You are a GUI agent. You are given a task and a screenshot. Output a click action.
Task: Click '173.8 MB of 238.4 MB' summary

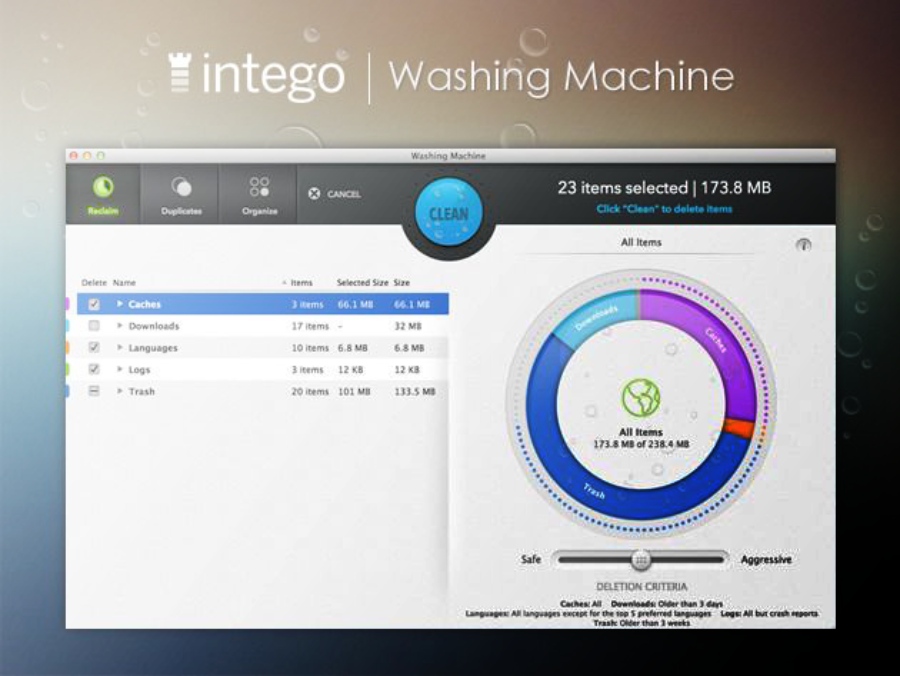[641, 444]
